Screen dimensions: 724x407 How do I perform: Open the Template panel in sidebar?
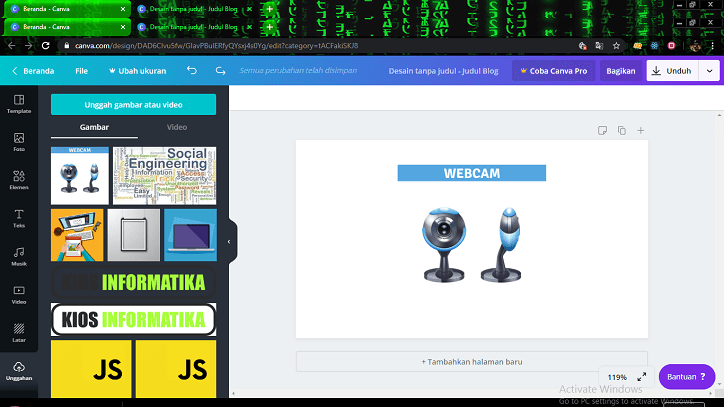(x=19, y=104)
